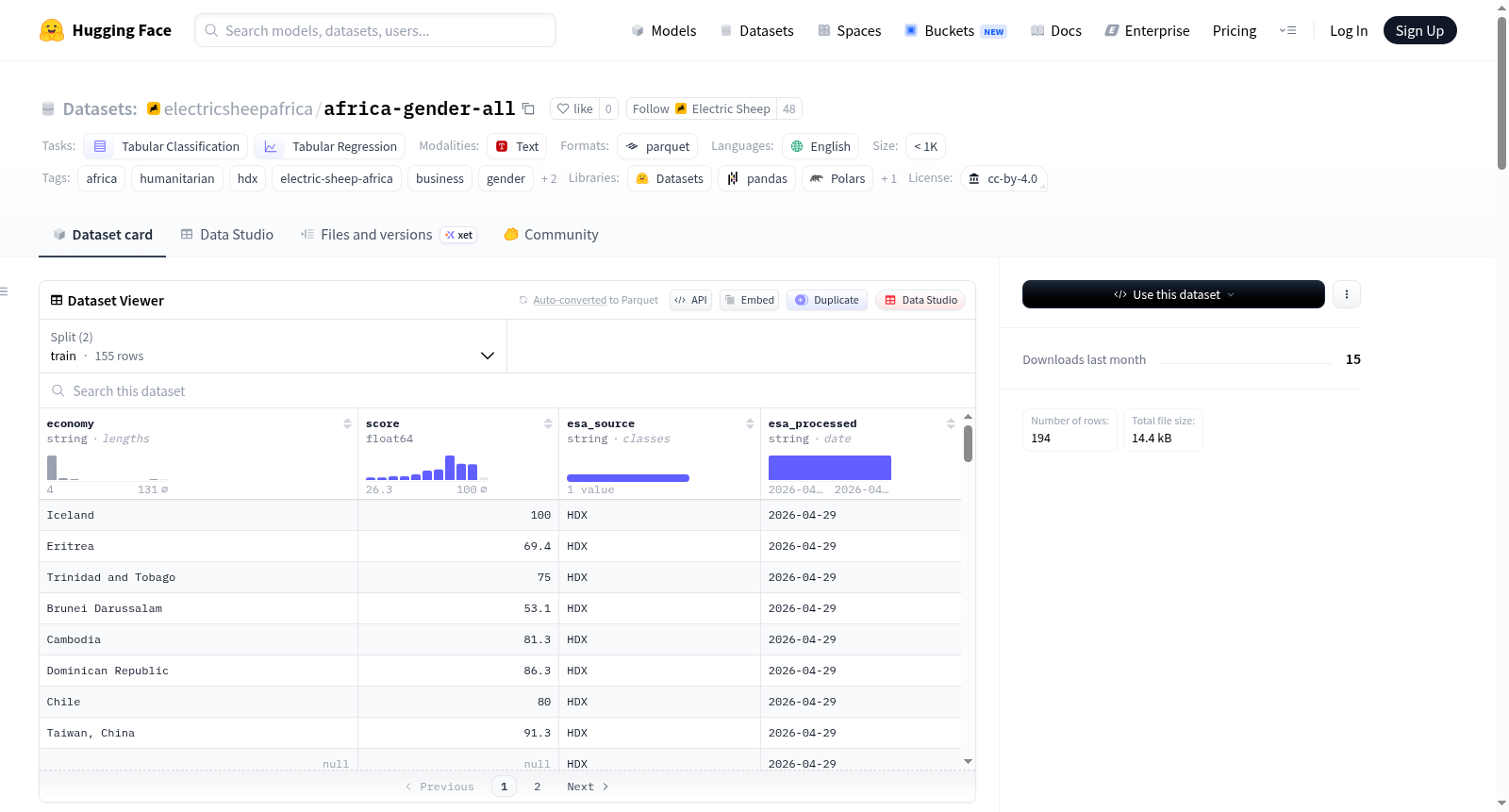Screen dimensions: 1509x812
Task: Open Enterprise in the top navigation
Action: [x=1148, y=30]
